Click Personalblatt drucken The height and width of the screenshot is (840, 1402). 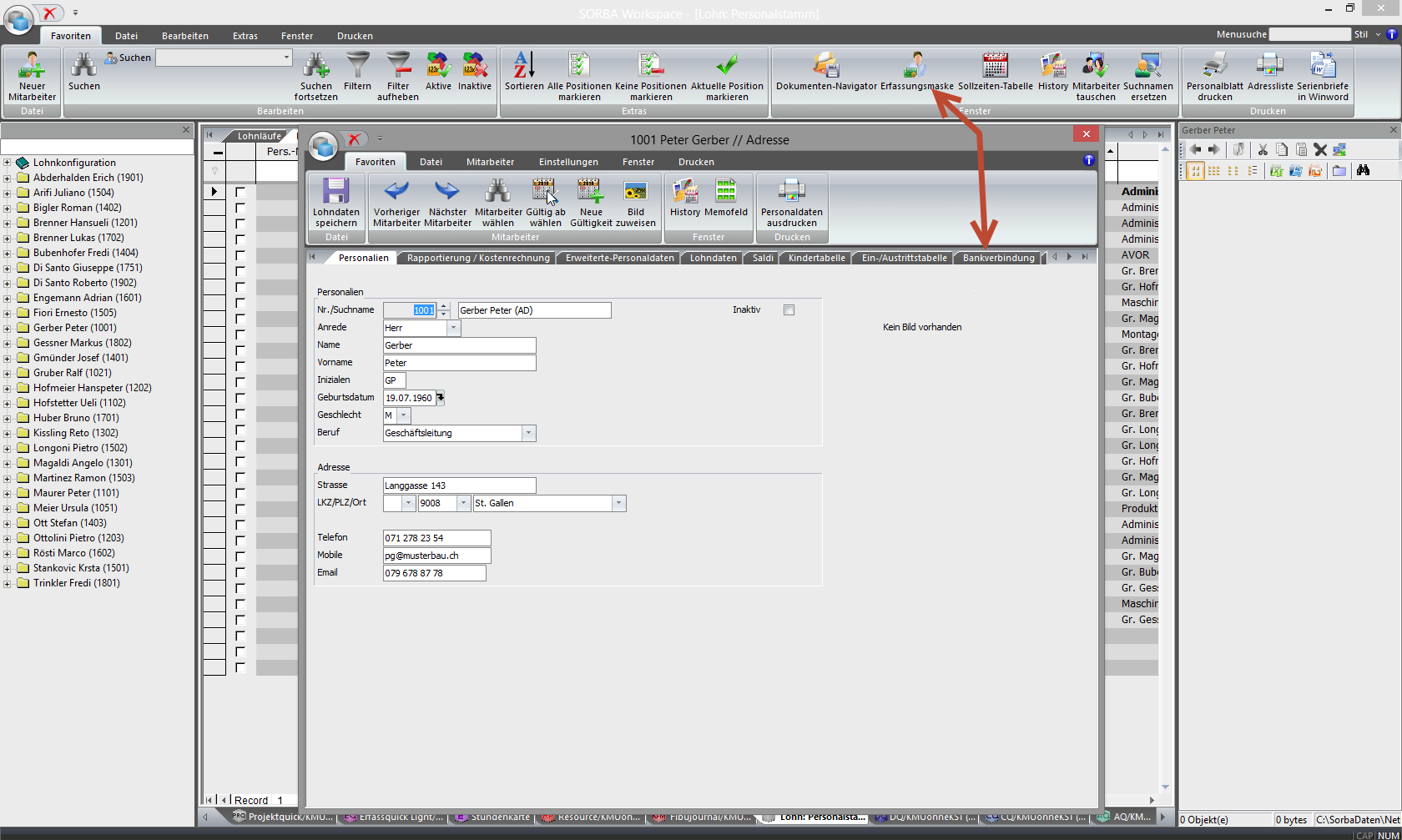1215,76
